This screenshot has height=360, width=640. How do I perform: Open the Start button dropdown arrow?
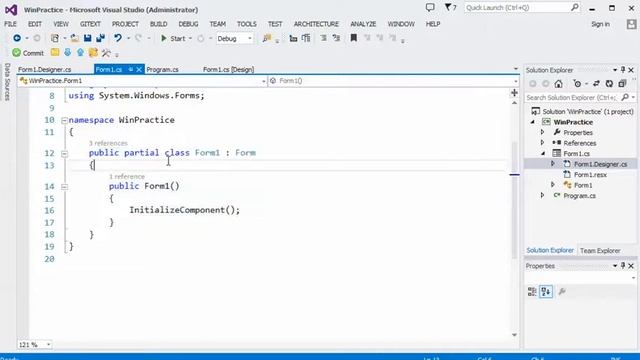click(x=190, y=38)
